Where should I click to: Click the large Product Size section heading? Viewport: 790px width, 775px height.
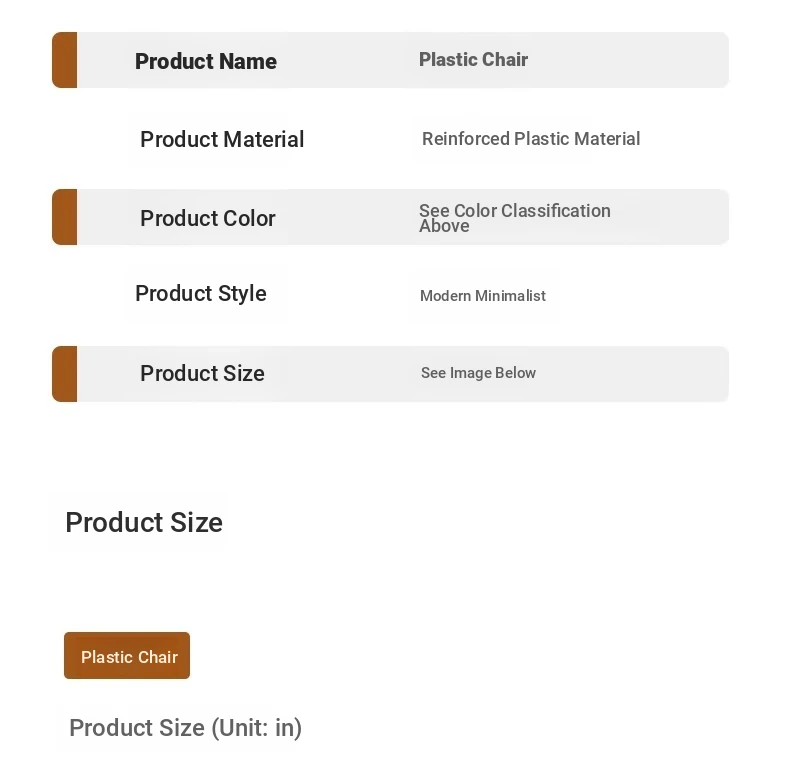coord(144,522)
